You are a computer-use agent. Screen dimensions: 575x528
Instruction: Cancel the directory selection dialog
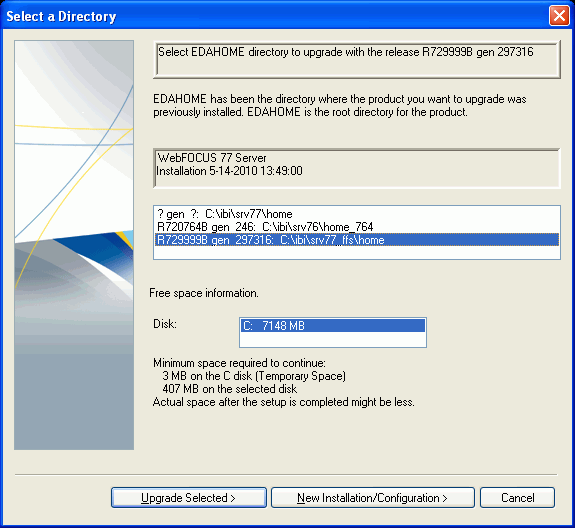[517, 498]
